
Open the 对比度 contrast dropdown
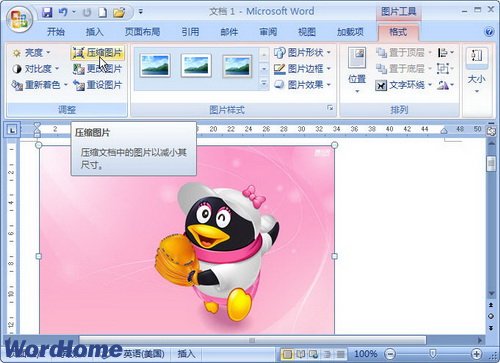coord(36,69)
